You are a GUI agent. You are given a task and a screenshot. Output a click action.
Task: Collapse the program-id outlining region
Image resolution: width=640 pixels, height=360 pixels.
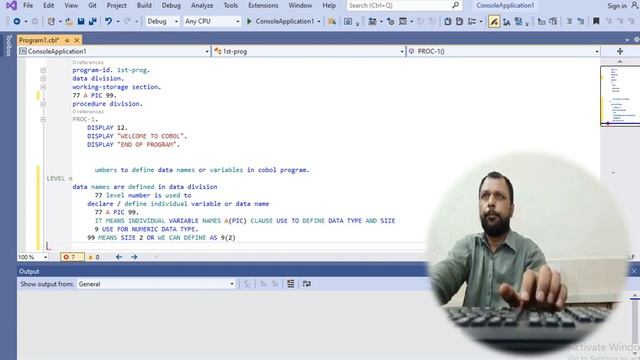tap(43, 70)
